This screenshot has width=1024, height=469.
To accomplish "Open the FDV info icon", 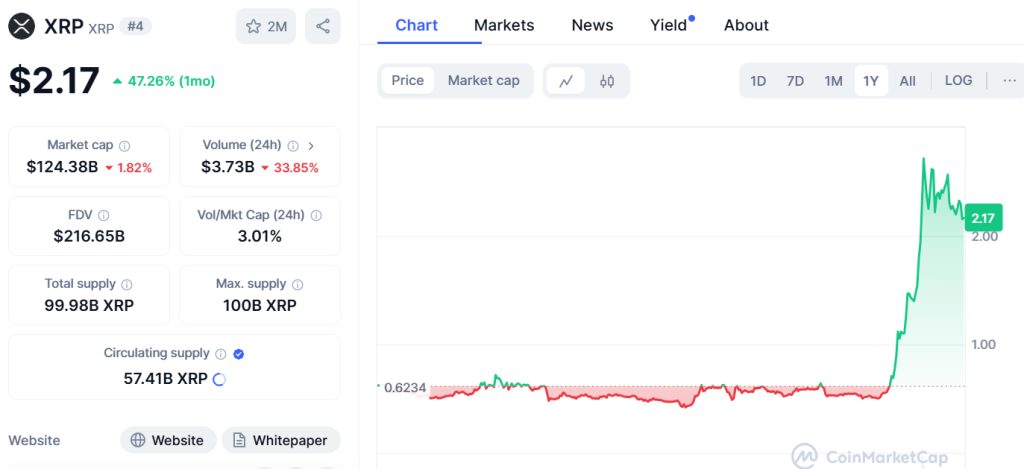I will (x=104, y=215).
